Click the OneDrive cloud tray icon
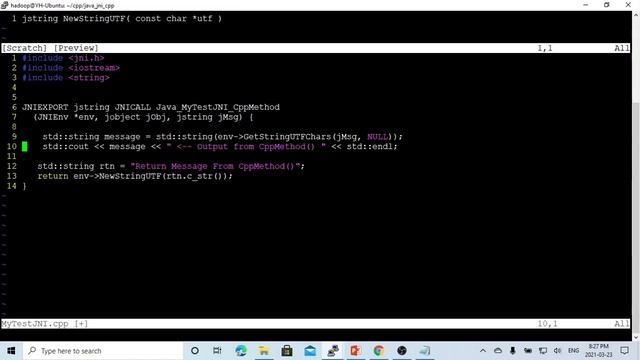Image resolution: width=640 pixels, height=360 pixels. [498, 351]
